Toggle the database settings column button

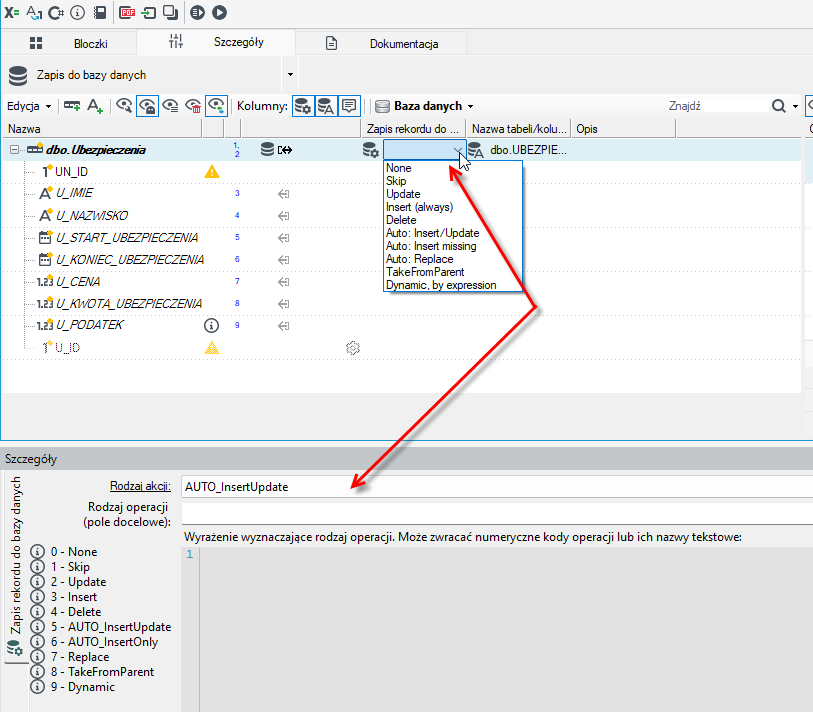[303, 106]
